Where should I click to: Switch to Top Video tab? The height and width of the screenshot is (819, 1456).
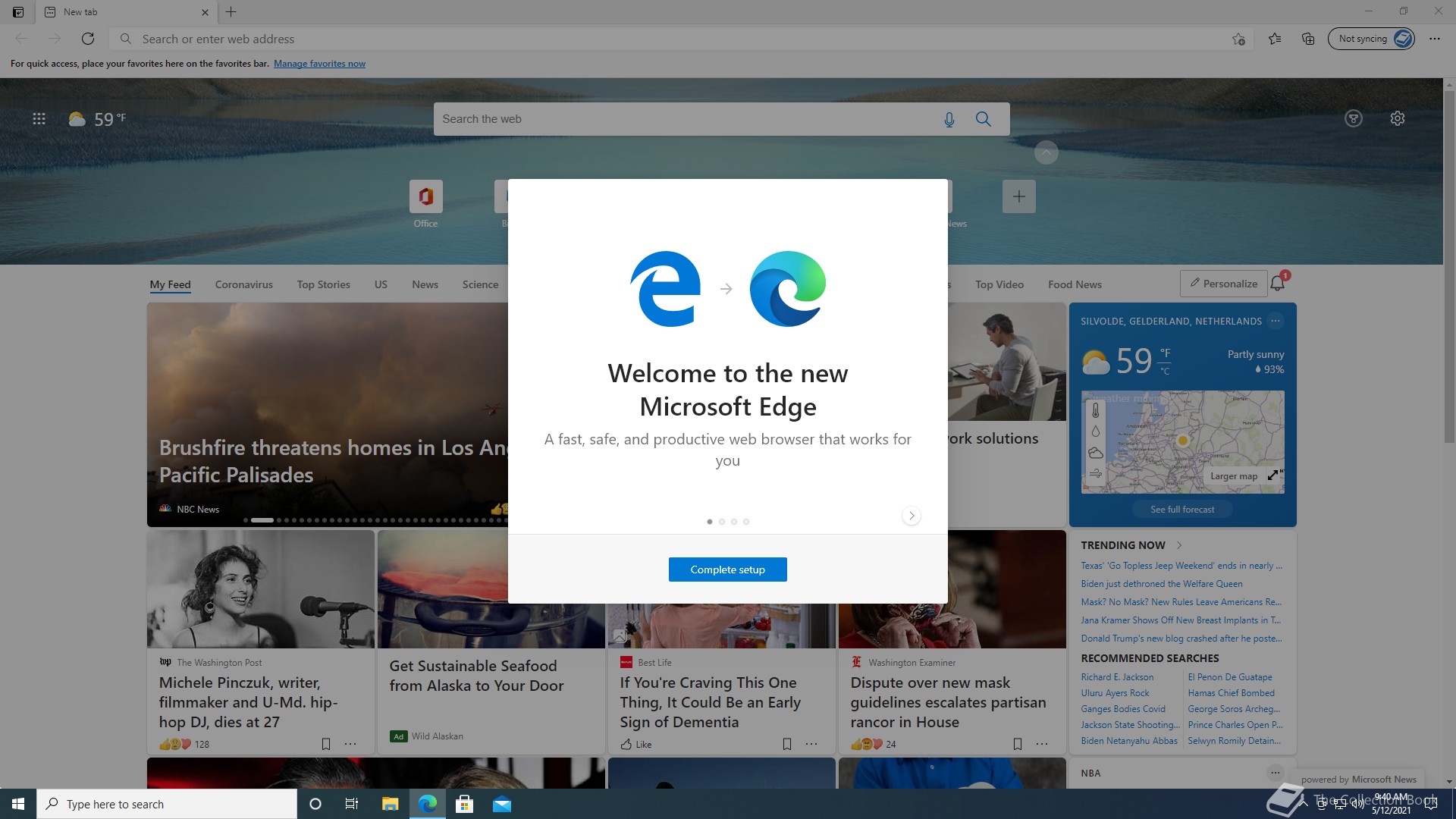click(x=999, y=285)
